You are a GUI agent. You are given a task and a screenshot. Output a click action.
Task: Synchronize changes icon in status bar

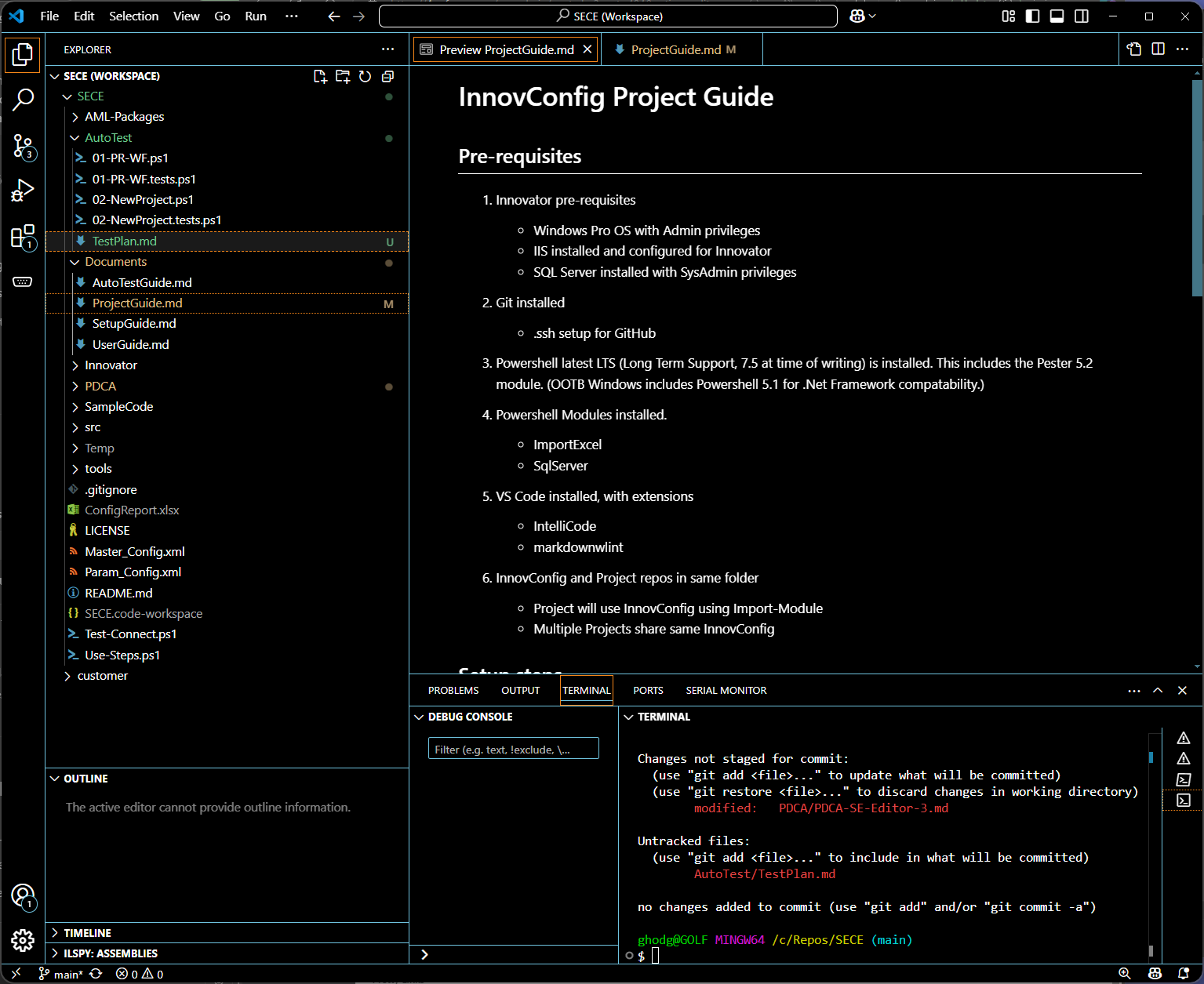(96, 974)
